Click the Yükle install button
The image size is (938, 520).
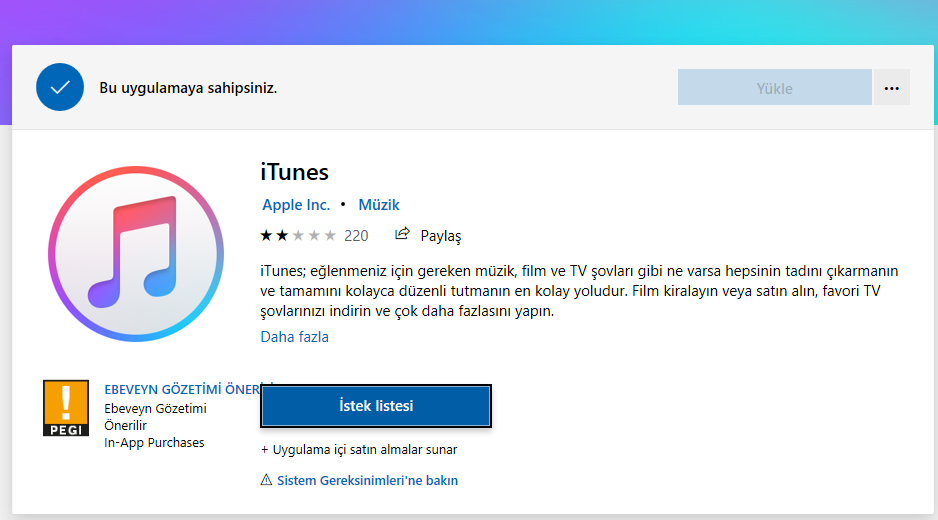click(x=775, y=87)
